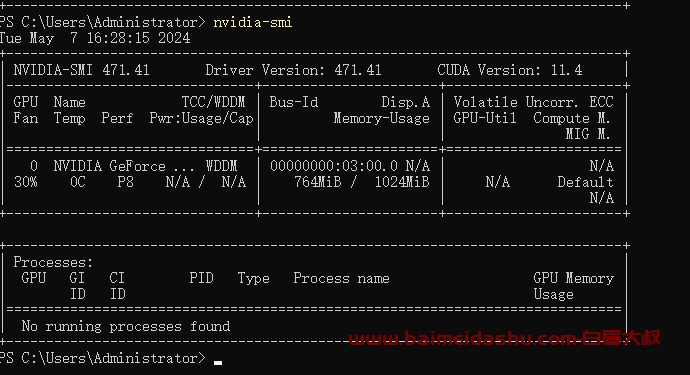Screen dimensions: 690x375
Task: Click the PID column header
Action: (202, 278)
